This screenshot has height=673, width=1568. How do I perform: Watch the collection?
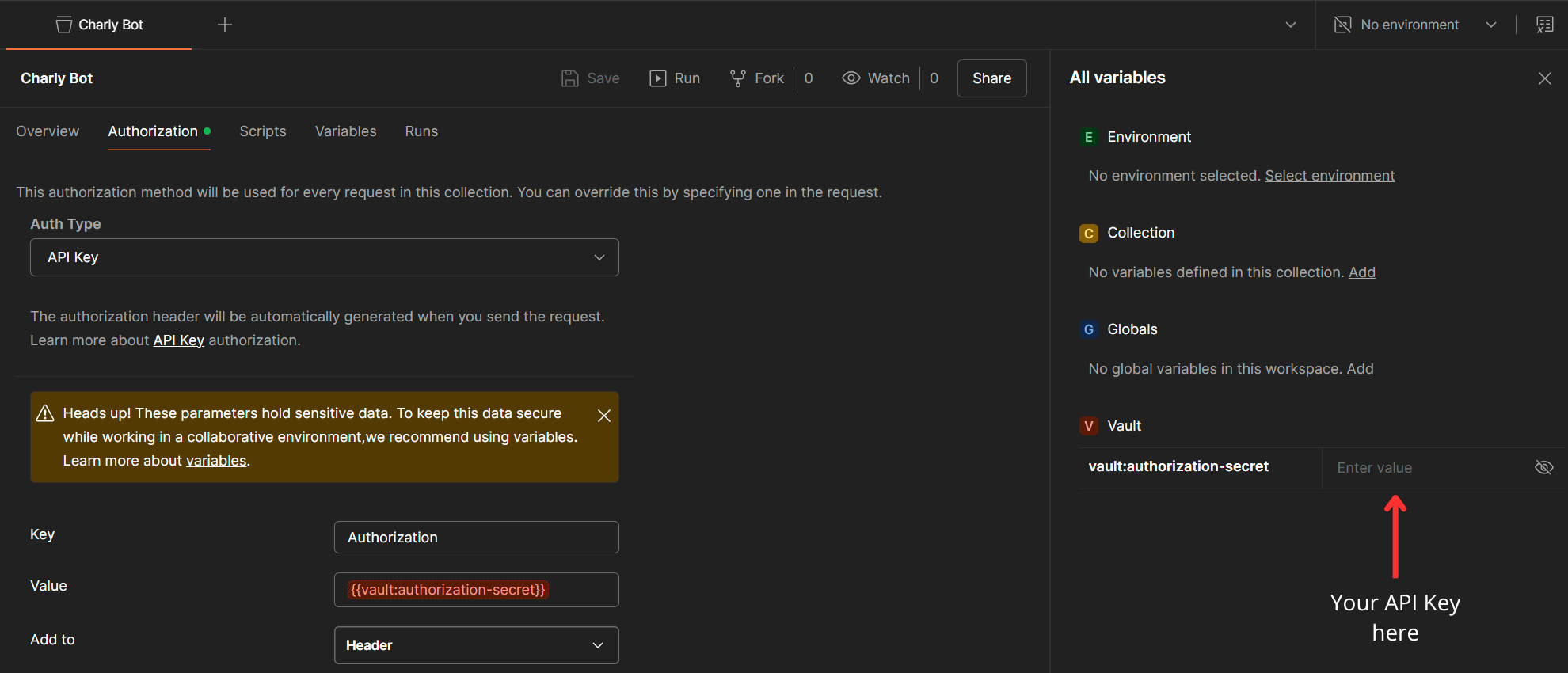876,78
